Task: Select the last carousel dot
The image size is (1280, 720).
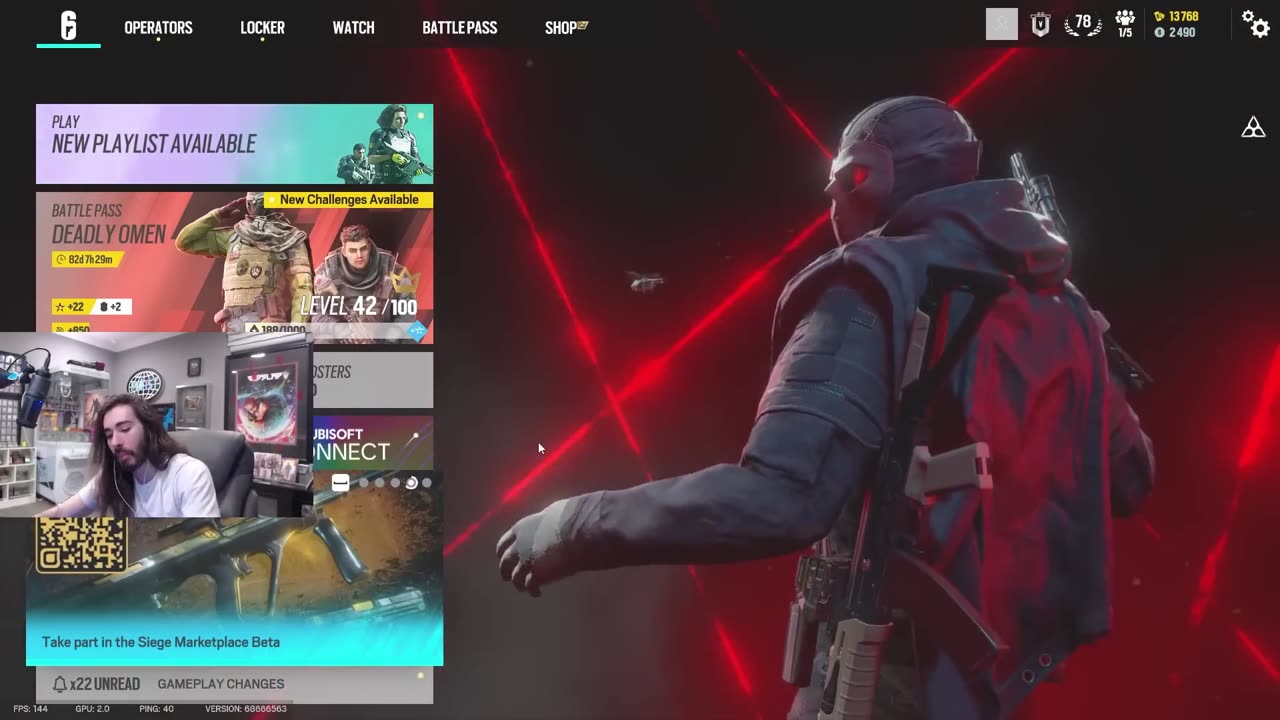Action: [427, 483]
